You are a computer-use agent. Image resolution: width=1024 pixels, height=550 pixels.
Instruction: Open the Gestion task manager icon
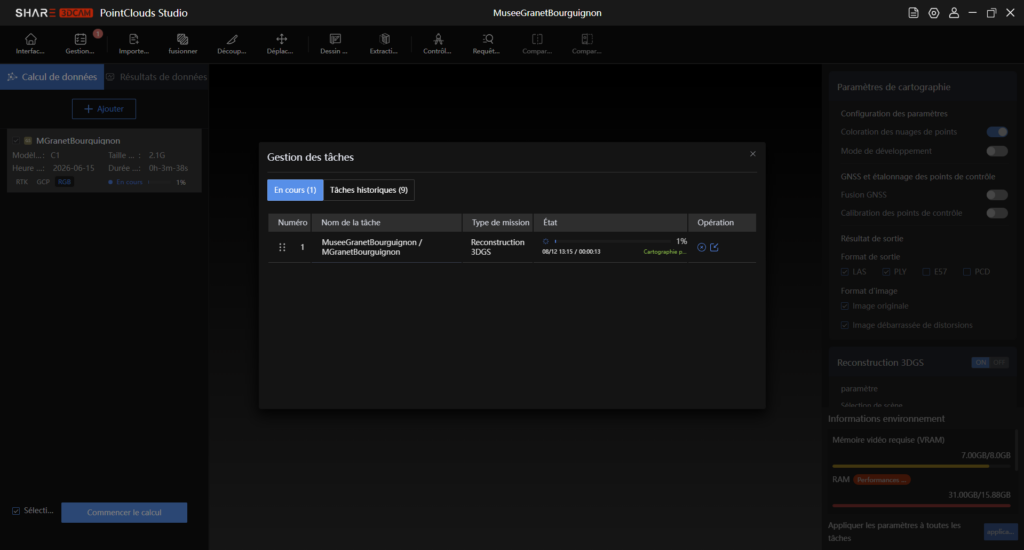tap(80, 39)
